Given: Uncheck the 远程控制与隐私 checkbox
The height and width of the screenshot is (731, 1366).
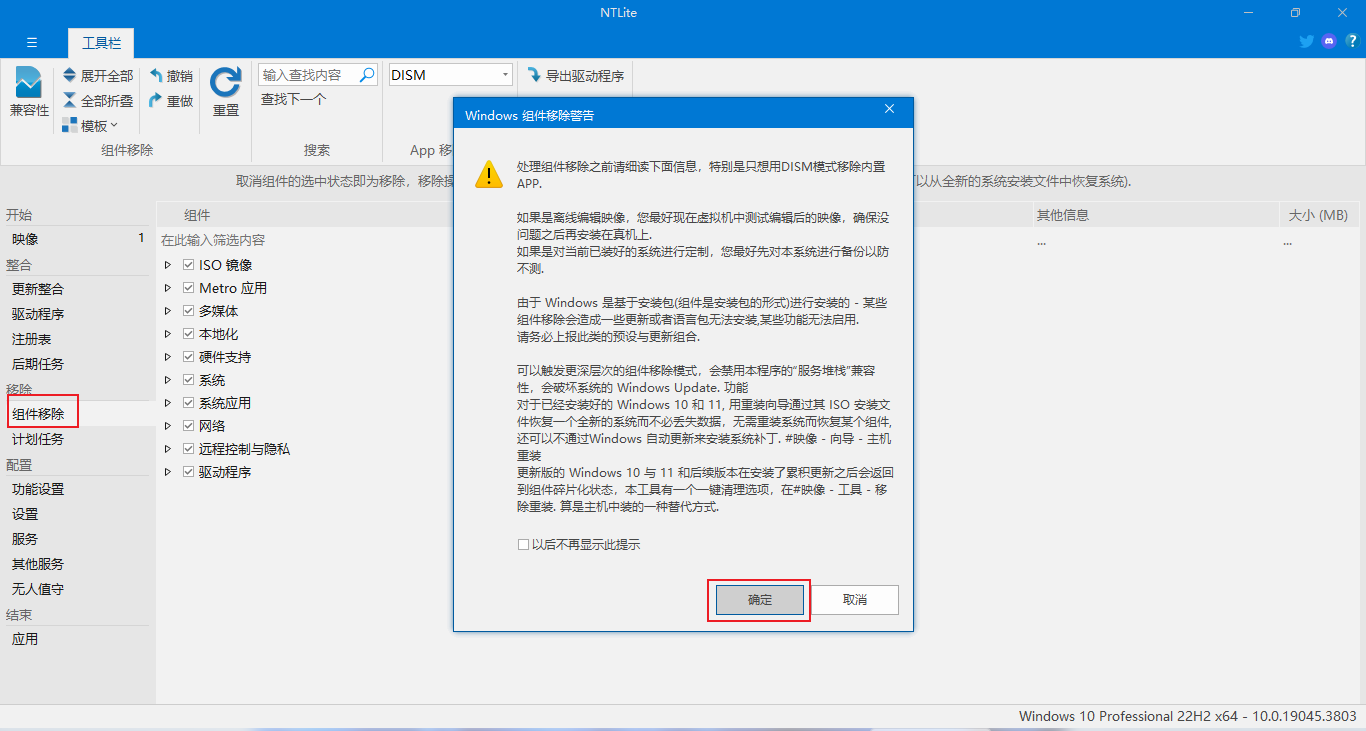Looking at the screenshot, I should pos(188,449).
